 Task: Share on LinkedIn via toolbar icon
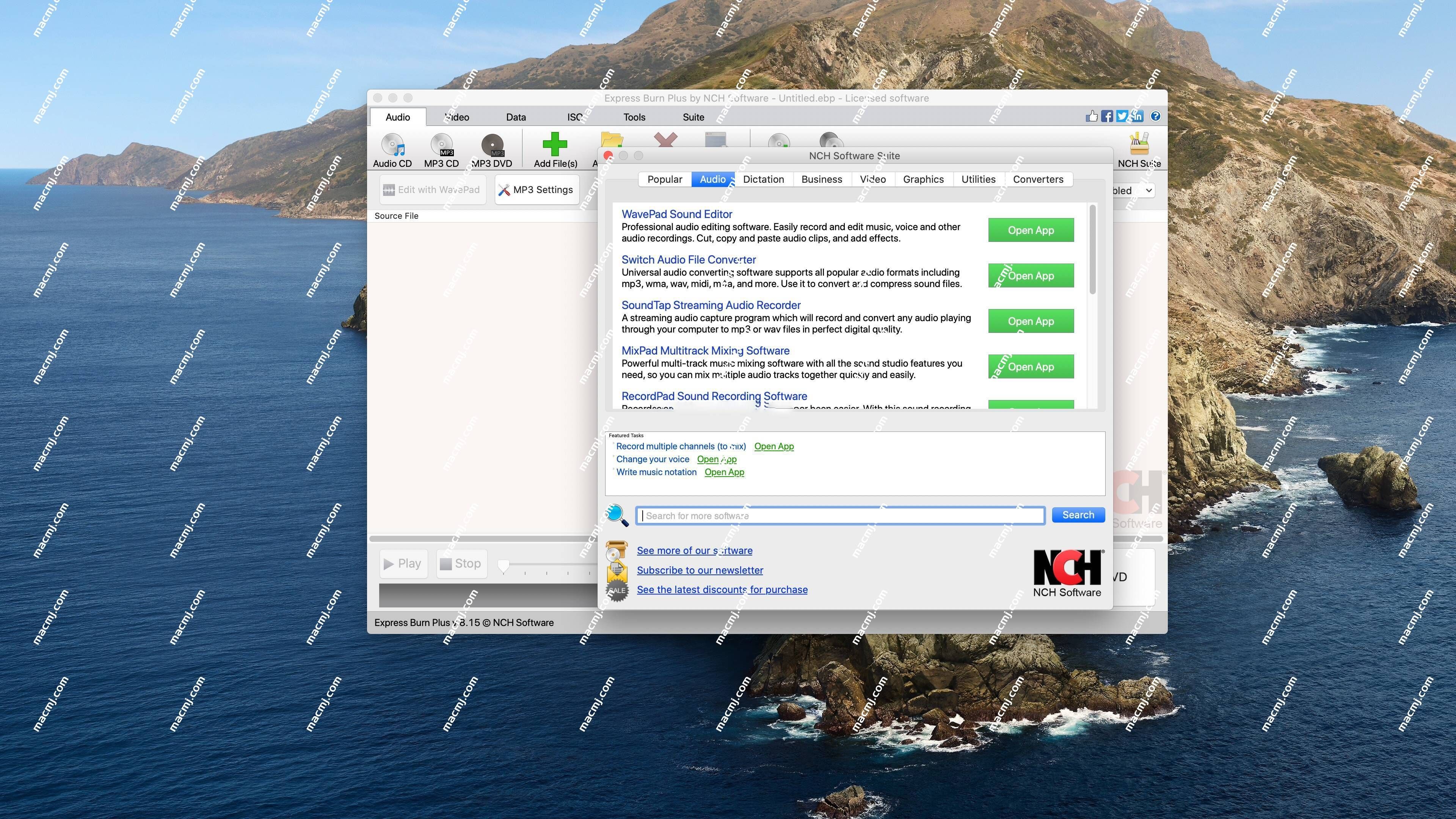pos(1137,116)
